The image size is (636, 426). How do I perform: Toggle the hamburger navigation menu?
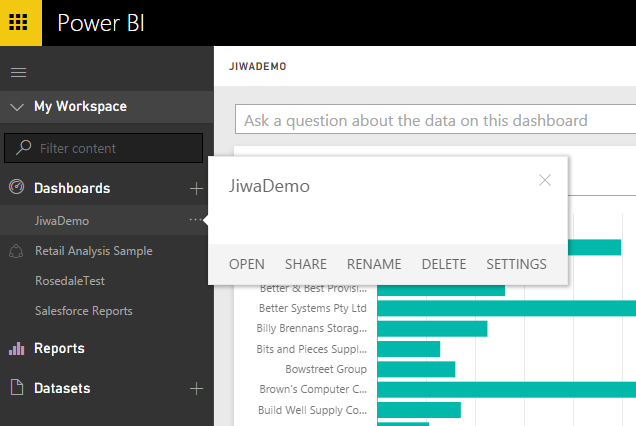click(18, 73)
